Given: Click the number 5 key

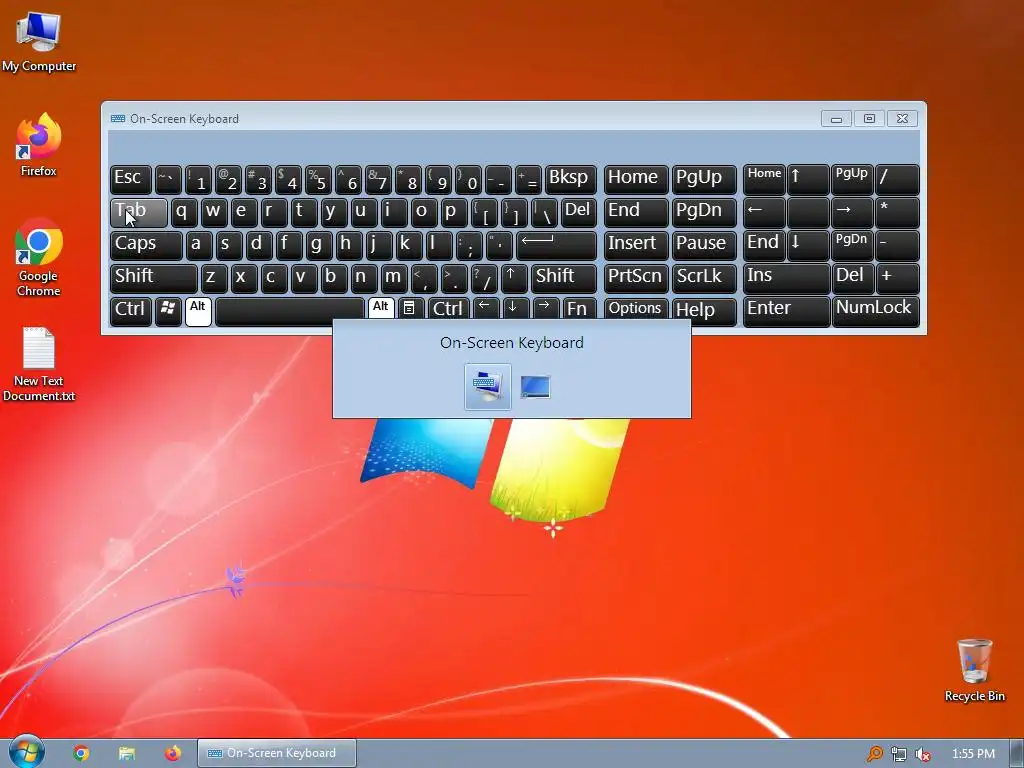Looking at the screenshot, I should pos(319,179).
